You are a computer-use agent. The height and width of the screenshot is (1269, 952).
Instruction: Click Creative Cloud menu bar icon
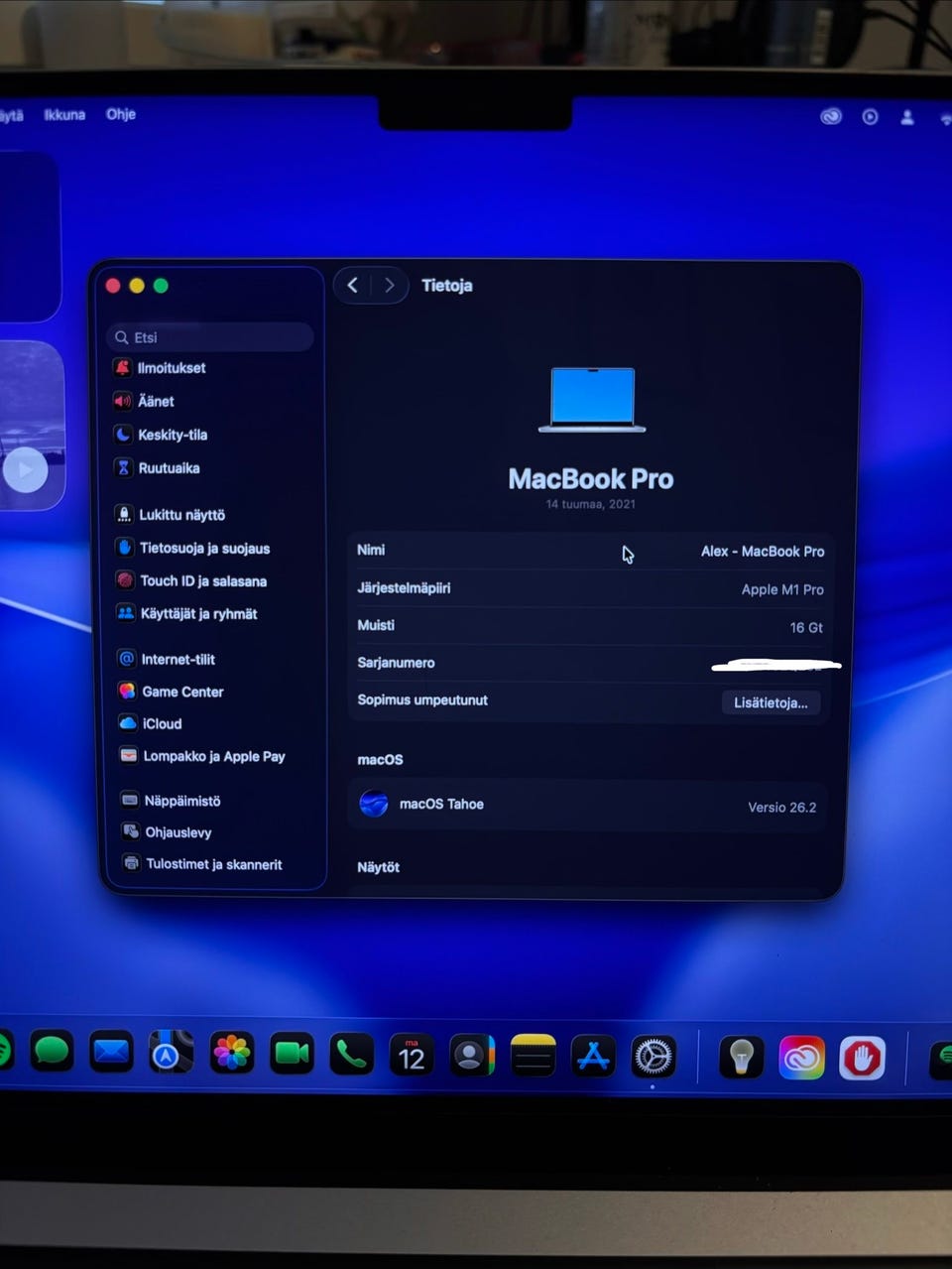[x=831, y=117]
